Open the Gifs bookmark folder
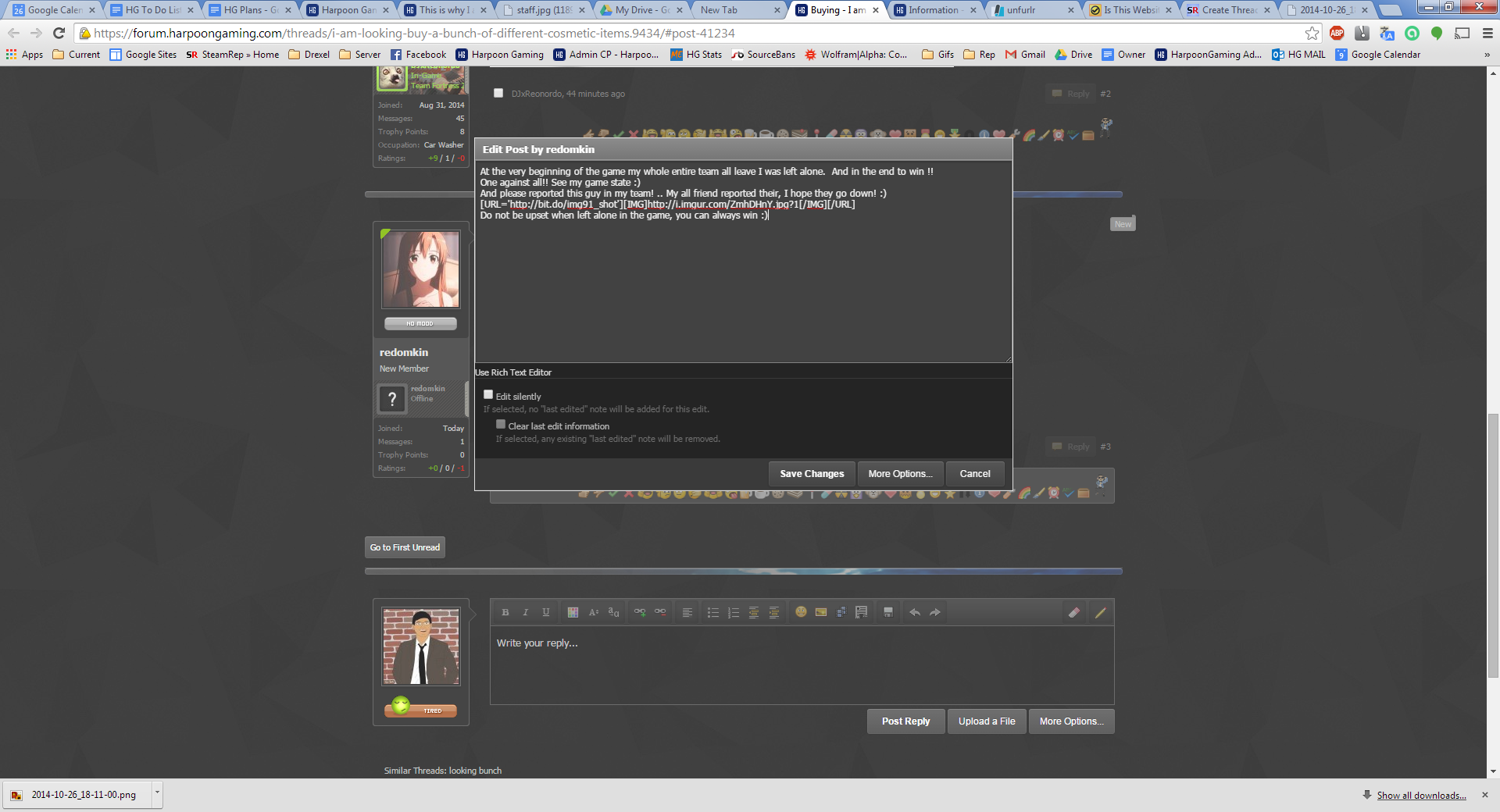 937,55
